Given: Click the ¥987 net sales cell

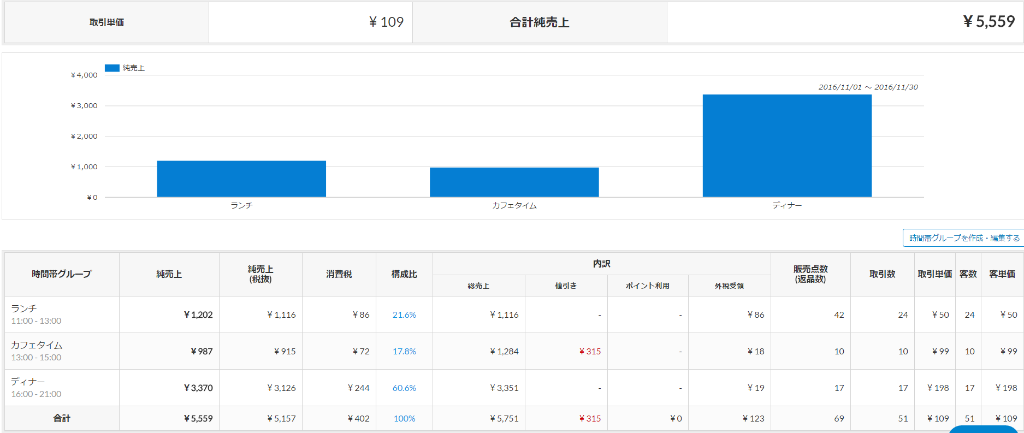Looking at the screenshot, I should point(202,351).
